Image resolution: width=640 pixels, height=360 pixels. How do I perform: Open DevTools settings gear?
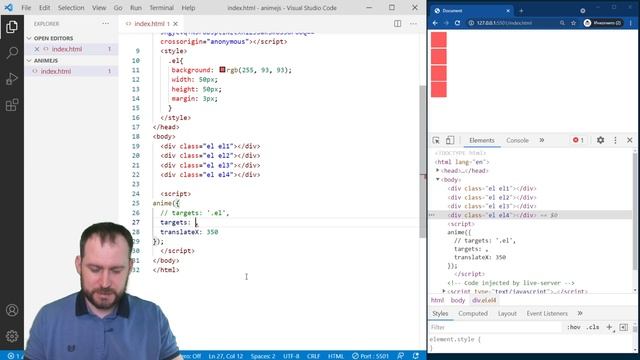[600, 140]
